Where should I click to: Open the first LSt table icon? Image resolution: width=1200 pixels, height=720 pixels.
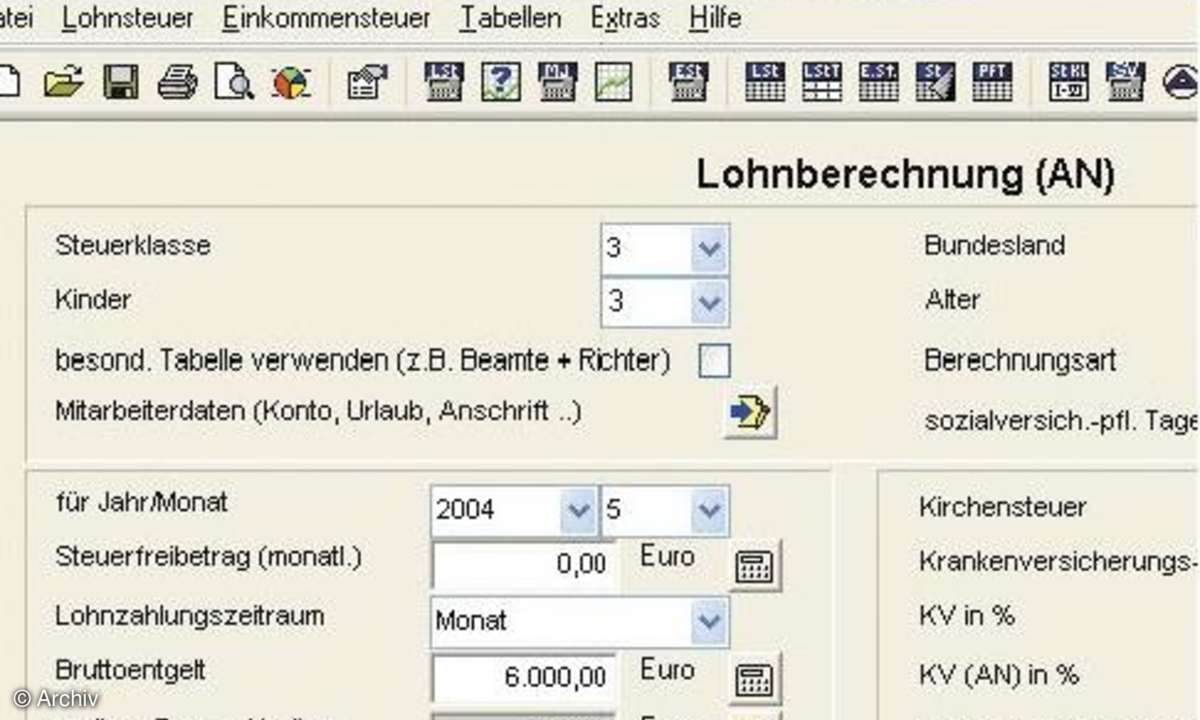tap(765, 82)
